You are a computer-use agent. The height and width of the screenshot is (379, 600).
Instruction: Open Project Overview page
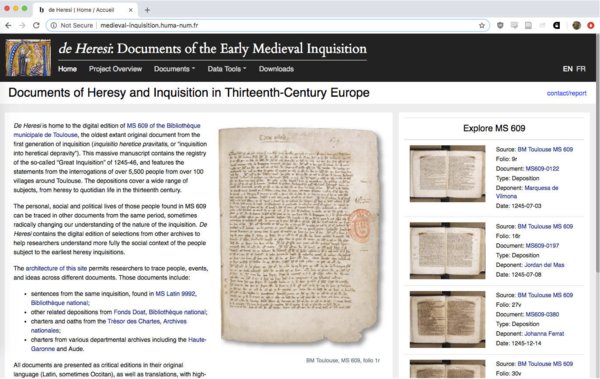coord(115,69)
